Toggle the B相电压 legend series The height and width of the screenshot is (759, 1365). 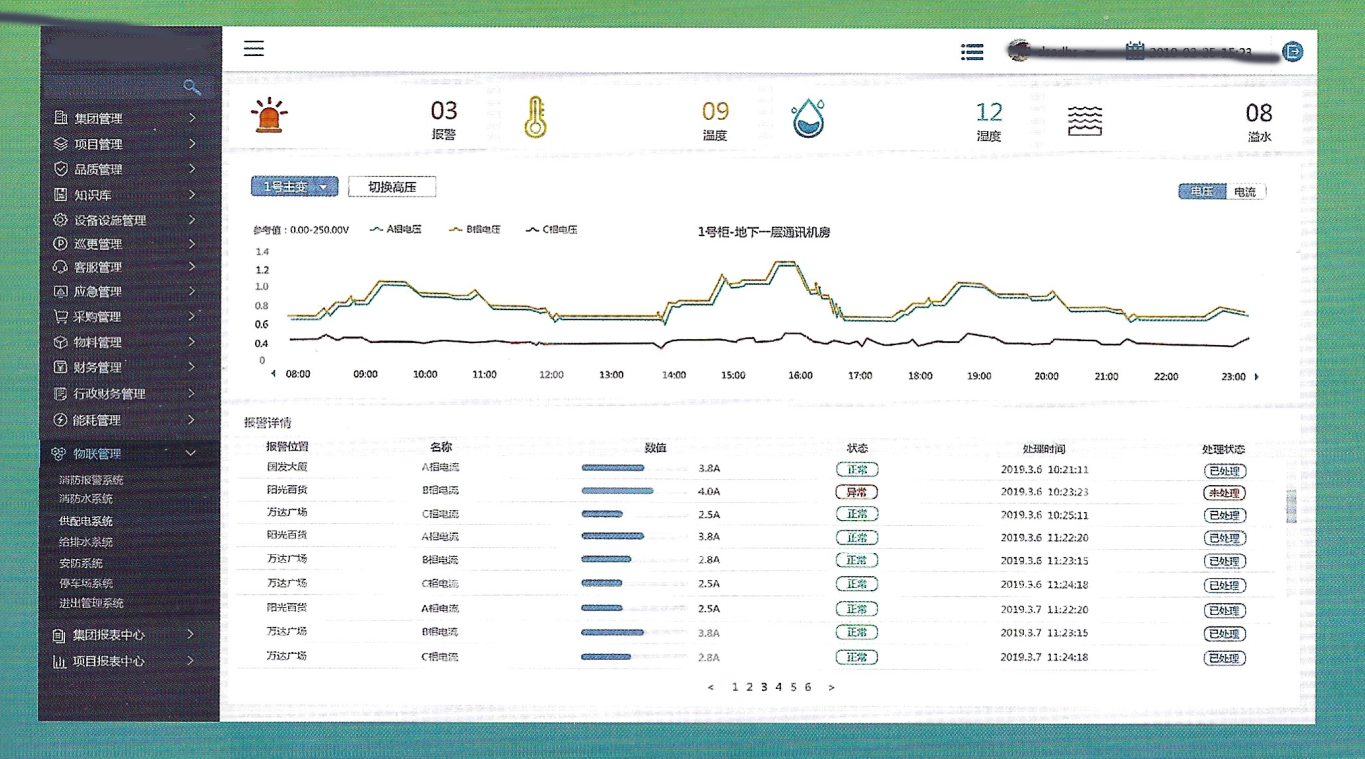[x=475, y=229]
